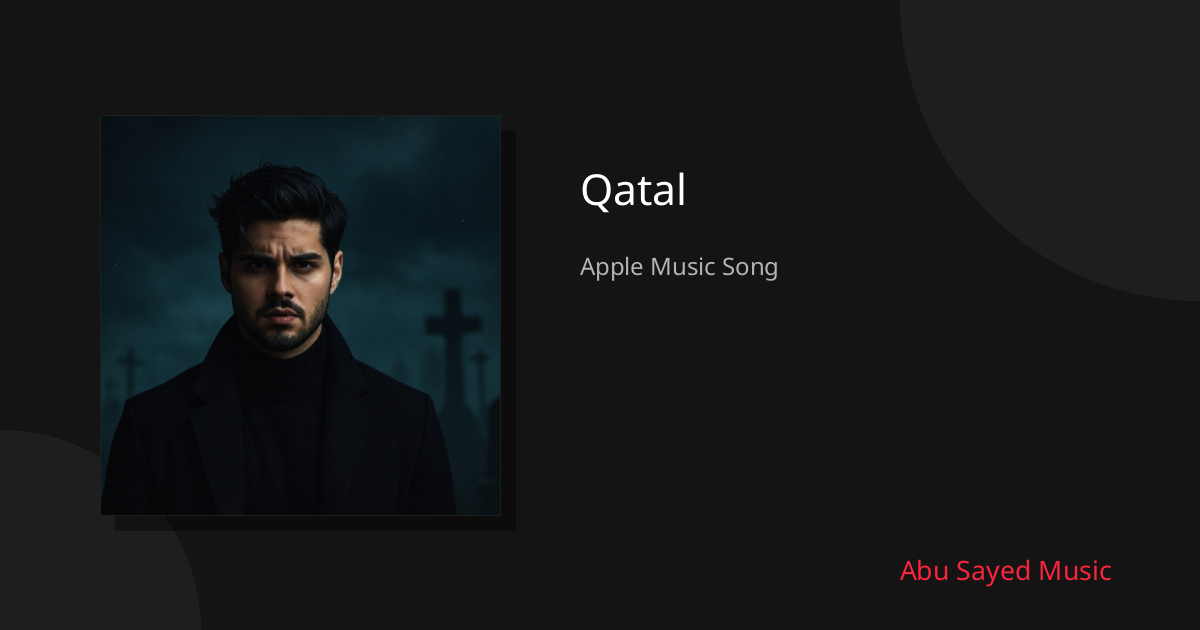The image size is (1200, 630).
Task: Click the word Apple in the subtitle
Action: tap(611, 268)
